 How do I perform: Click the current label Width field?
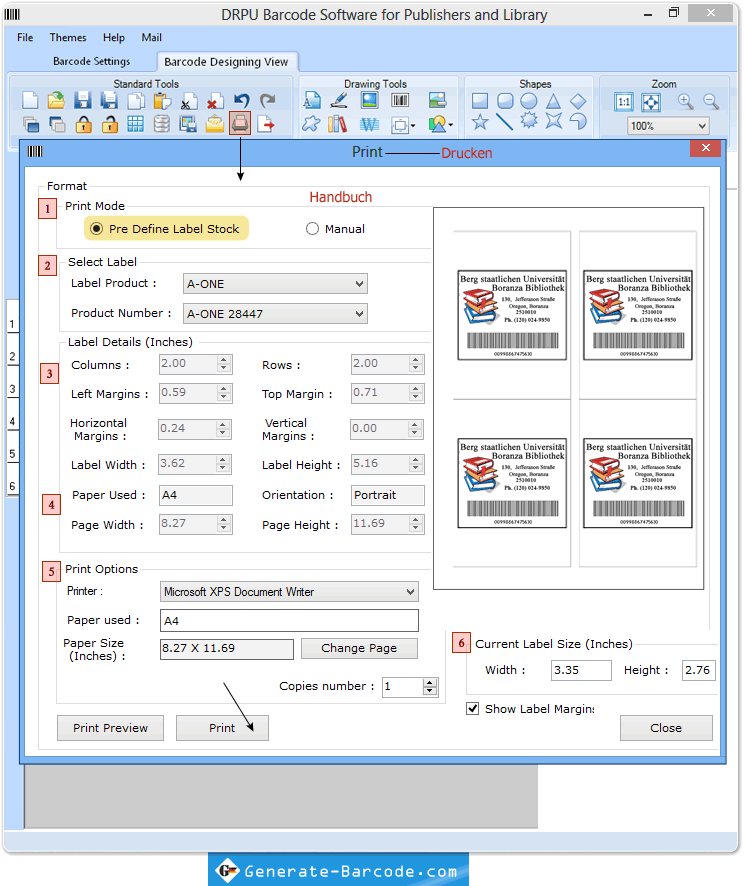pos(581,670)
